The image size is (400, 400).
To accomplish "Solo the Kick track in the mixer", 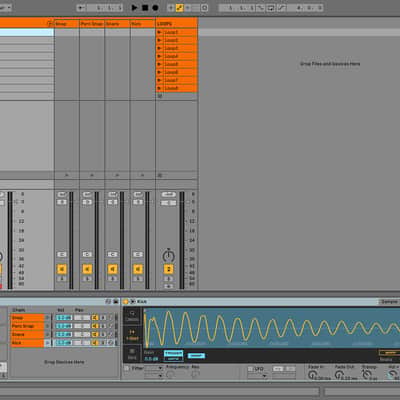I will click(x=138, y=279).
